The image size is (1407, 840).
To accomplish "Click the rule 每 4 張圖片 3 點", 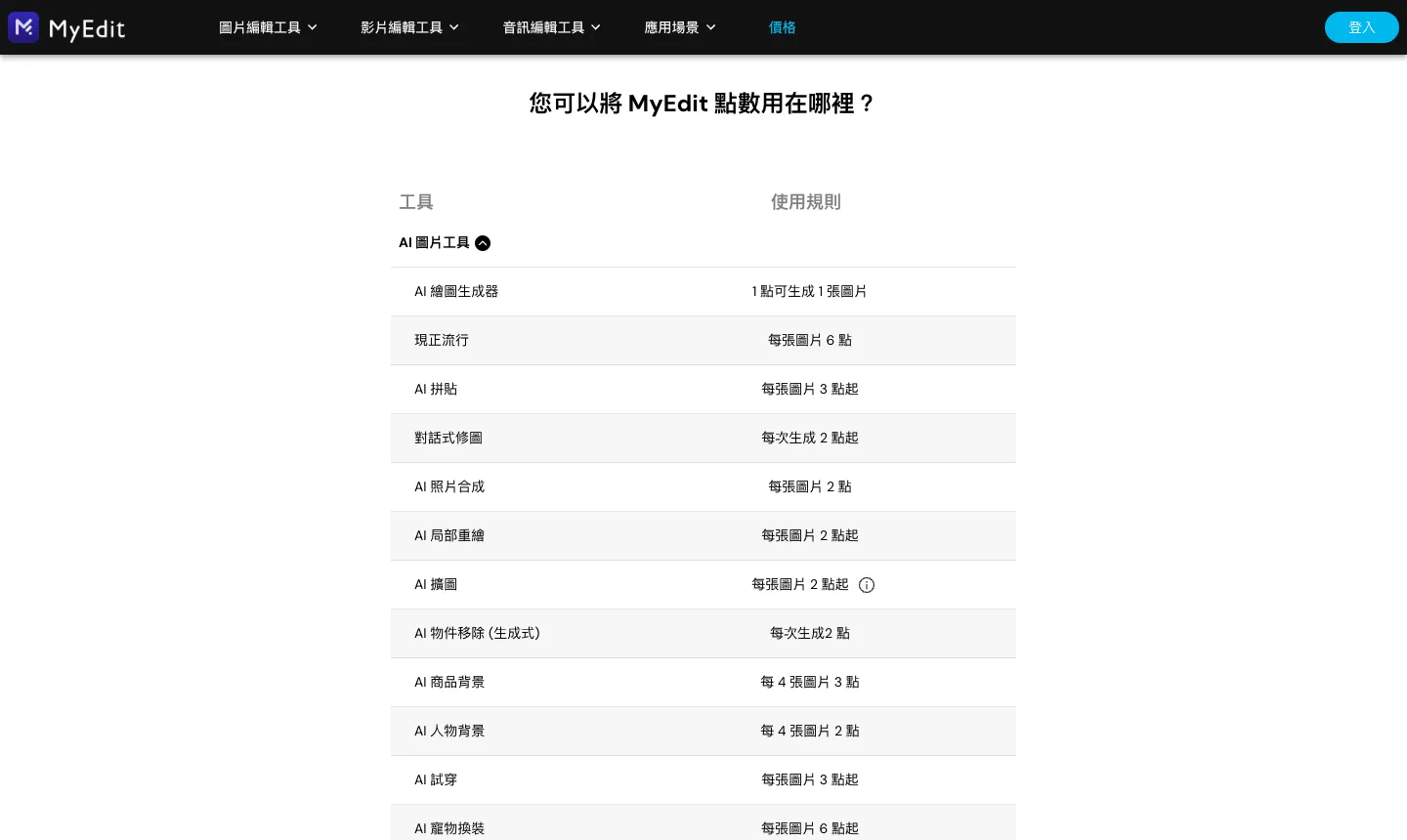I will pos(810,682).
